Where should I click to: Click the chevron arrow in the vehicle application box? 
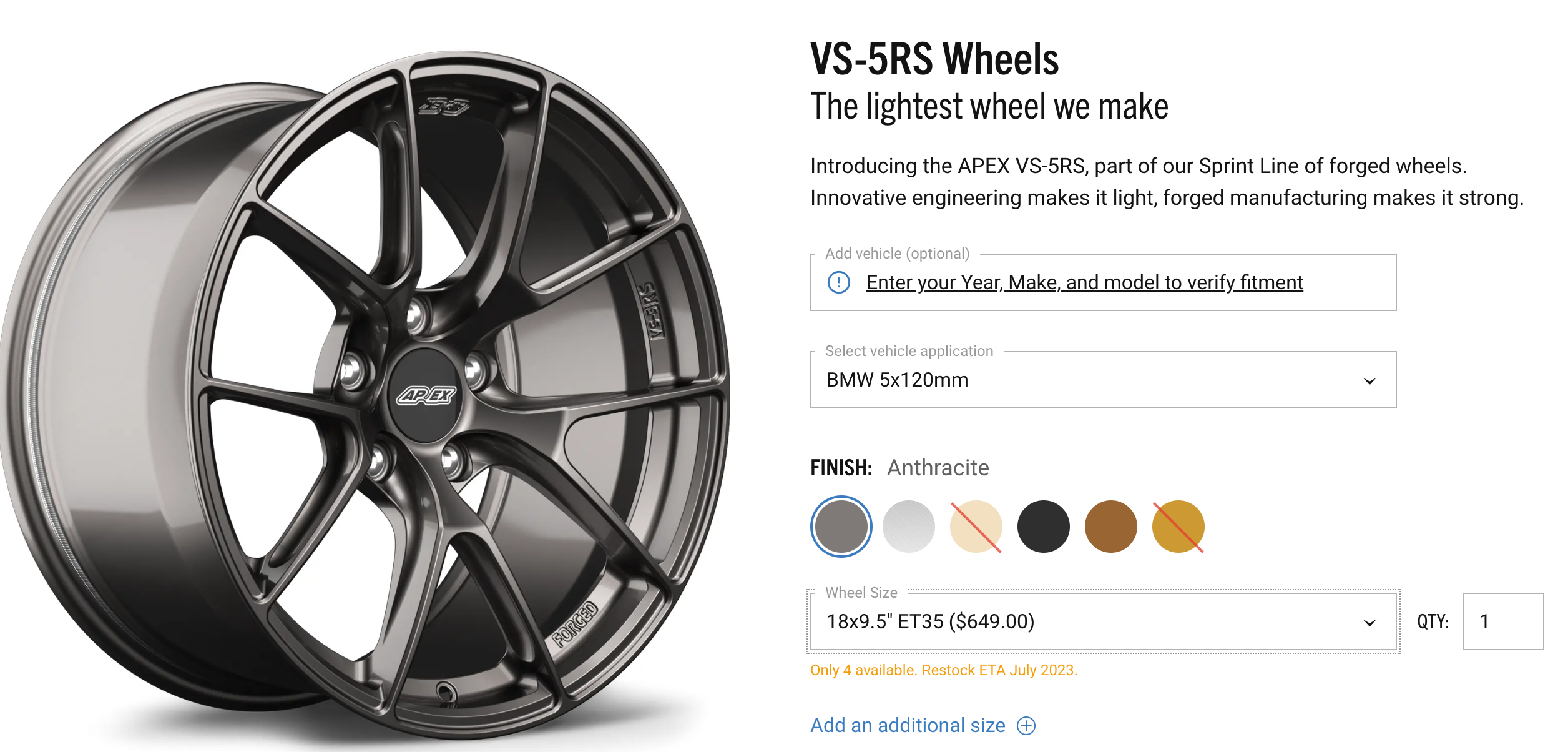1370,381
